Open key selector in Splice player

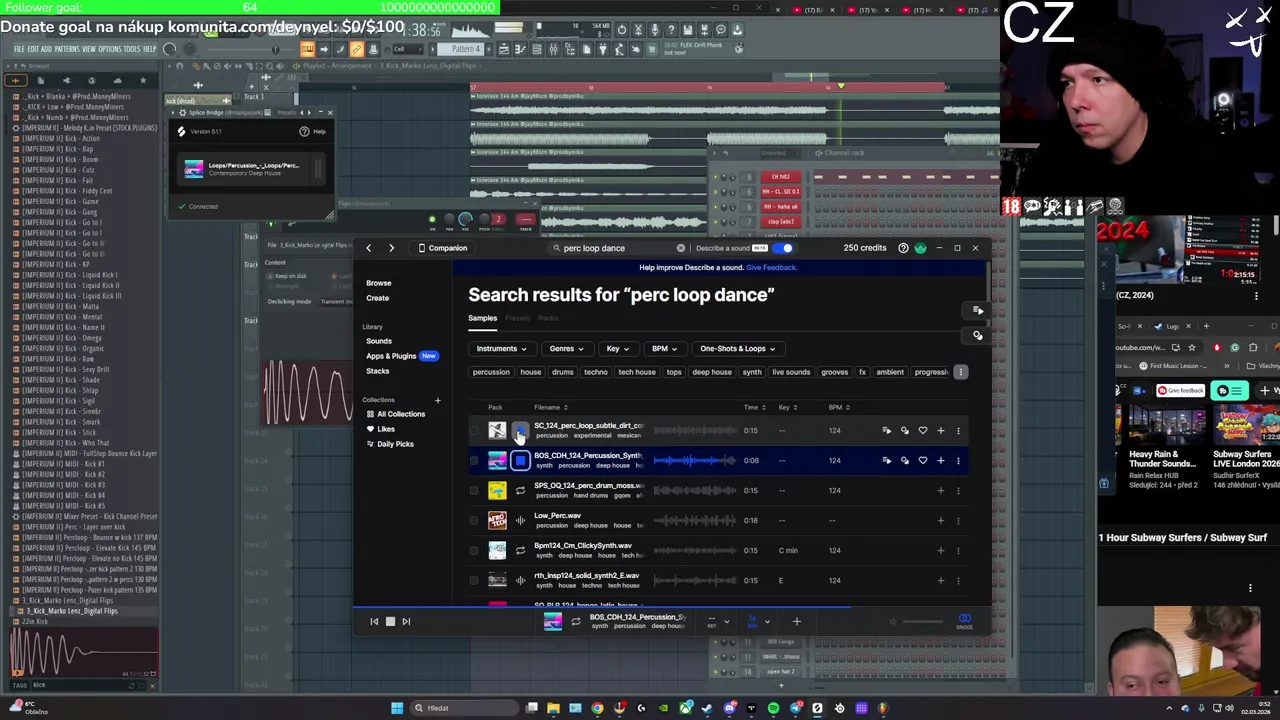point(716,621)
